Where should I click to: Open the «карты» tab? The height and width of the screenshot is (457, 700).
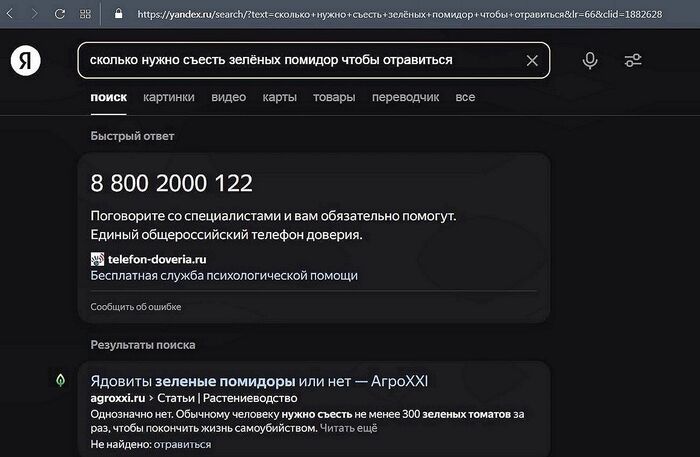tap(279, 97)
